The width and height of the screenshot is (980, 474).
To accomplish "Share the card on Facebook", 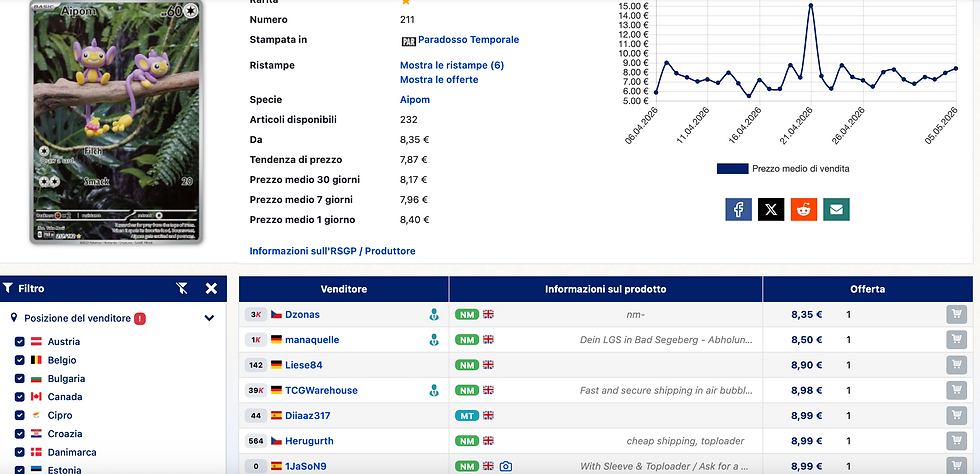I will pyautogui.click(x=738, y=209).
